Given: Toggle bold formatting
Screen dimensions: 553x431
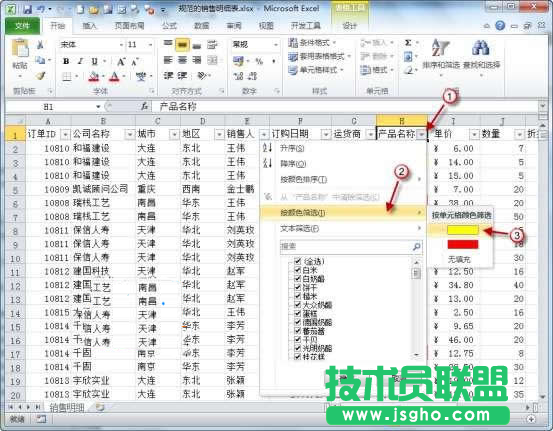Looking at the screenshot, I should tap(66, 61).
